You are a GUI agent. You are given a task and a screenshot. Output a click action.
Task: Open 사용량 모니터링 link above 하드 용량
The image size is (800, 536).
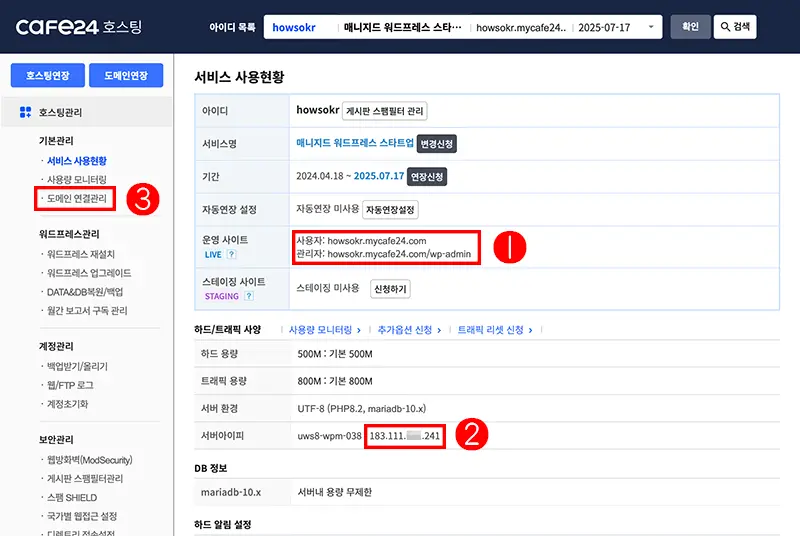click(x=325, y=330)
